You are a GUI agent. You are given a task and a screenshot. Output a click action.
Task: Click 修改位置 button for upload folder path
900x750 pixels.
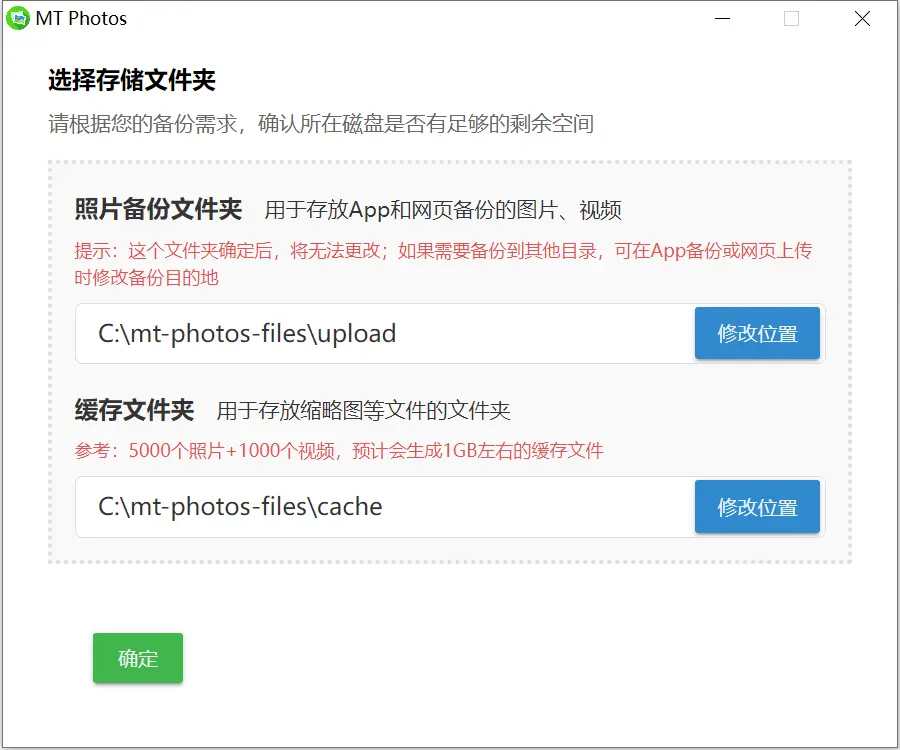[x=757, y=333]
